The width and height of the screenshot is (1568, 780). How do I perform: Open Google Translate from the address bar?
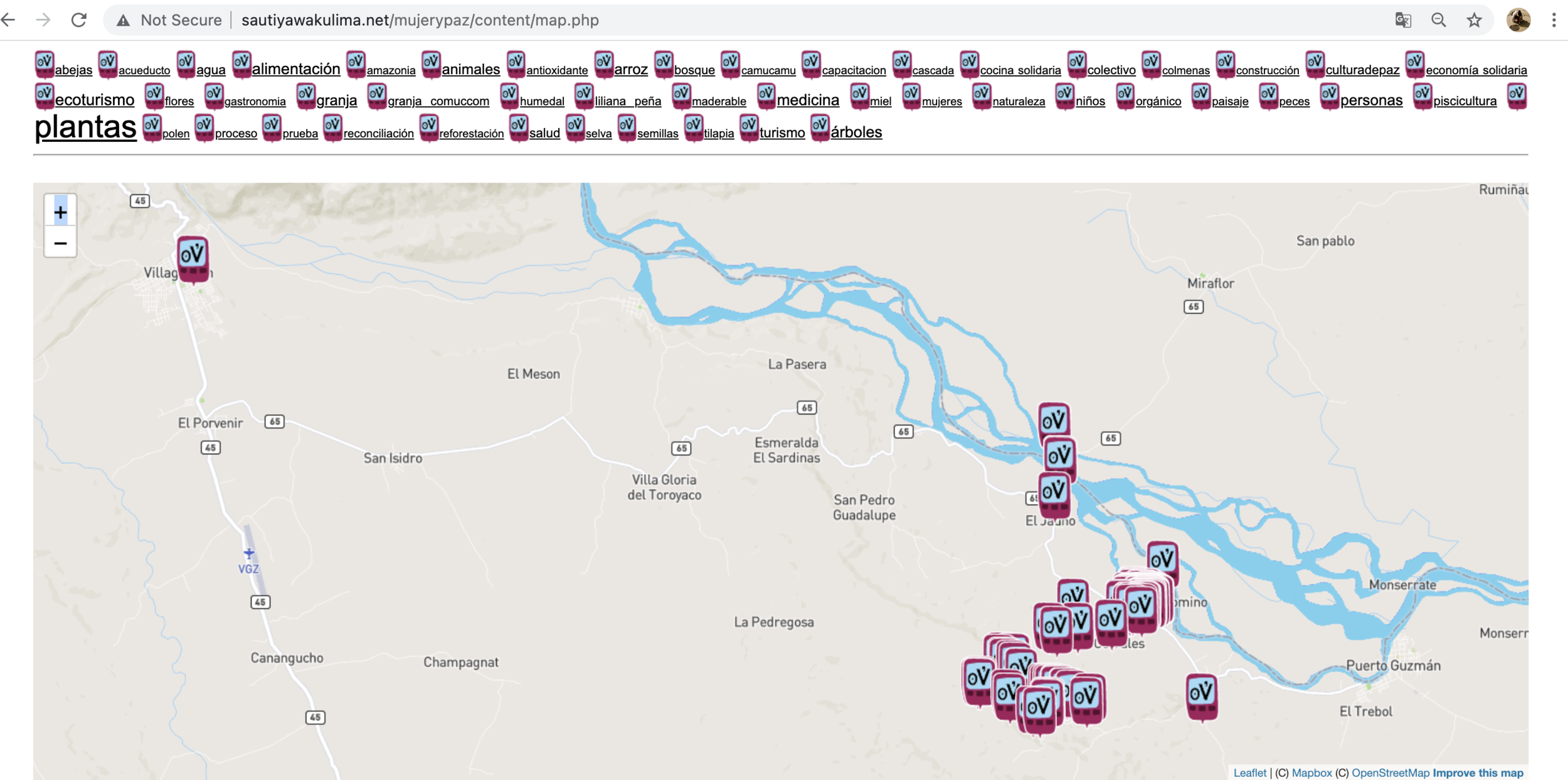[1402, 19]
